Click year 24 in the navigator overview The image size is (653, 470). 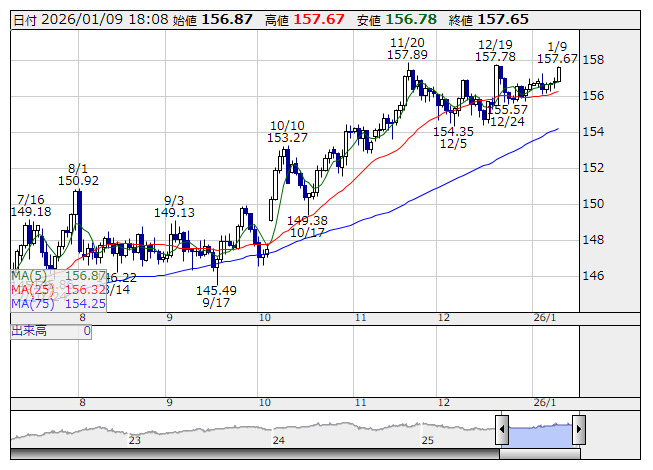[280, 440]
